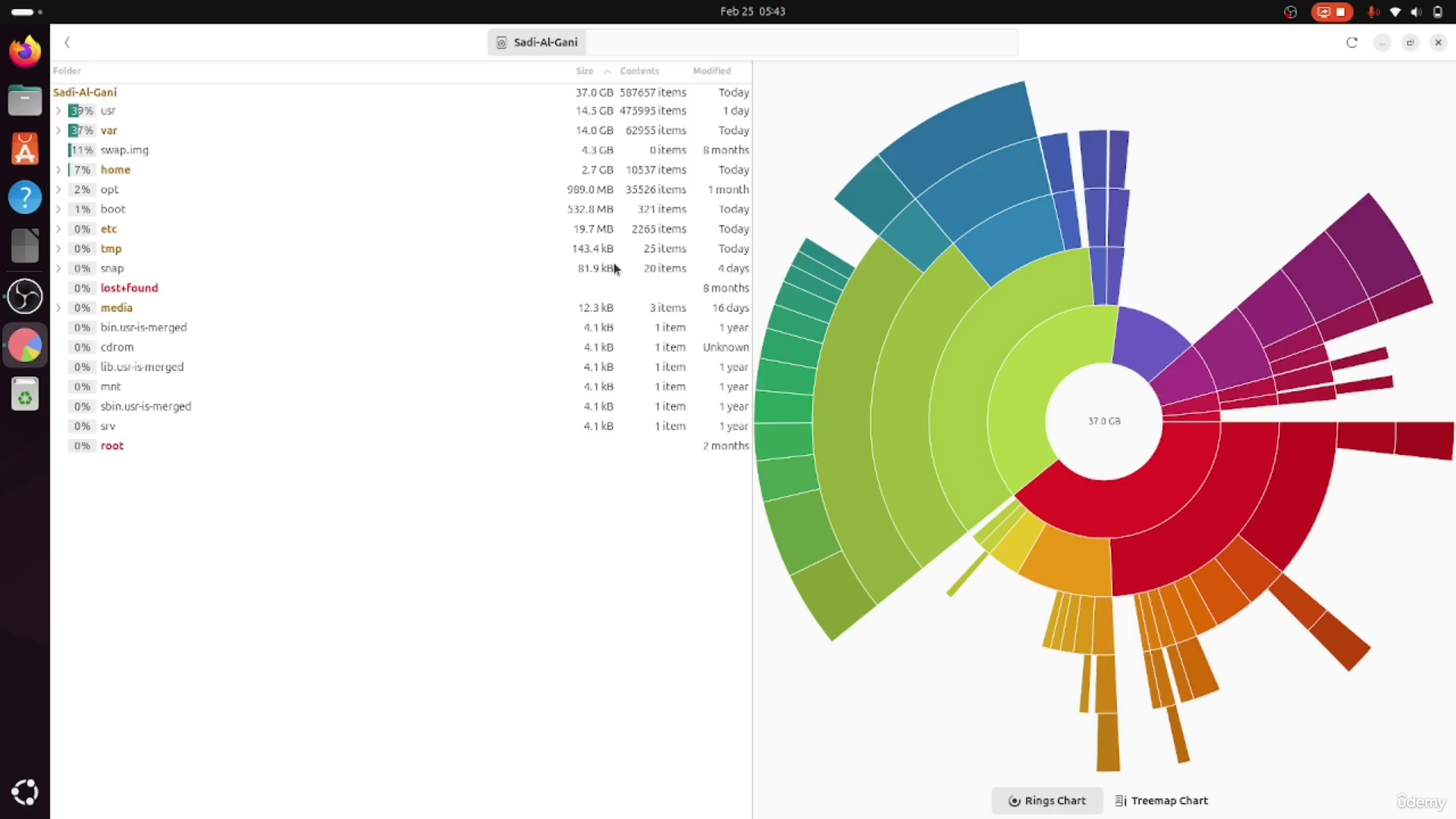The image size is (1456, 819).
Task: Expand the usr folder row
Action: [58, 111]
